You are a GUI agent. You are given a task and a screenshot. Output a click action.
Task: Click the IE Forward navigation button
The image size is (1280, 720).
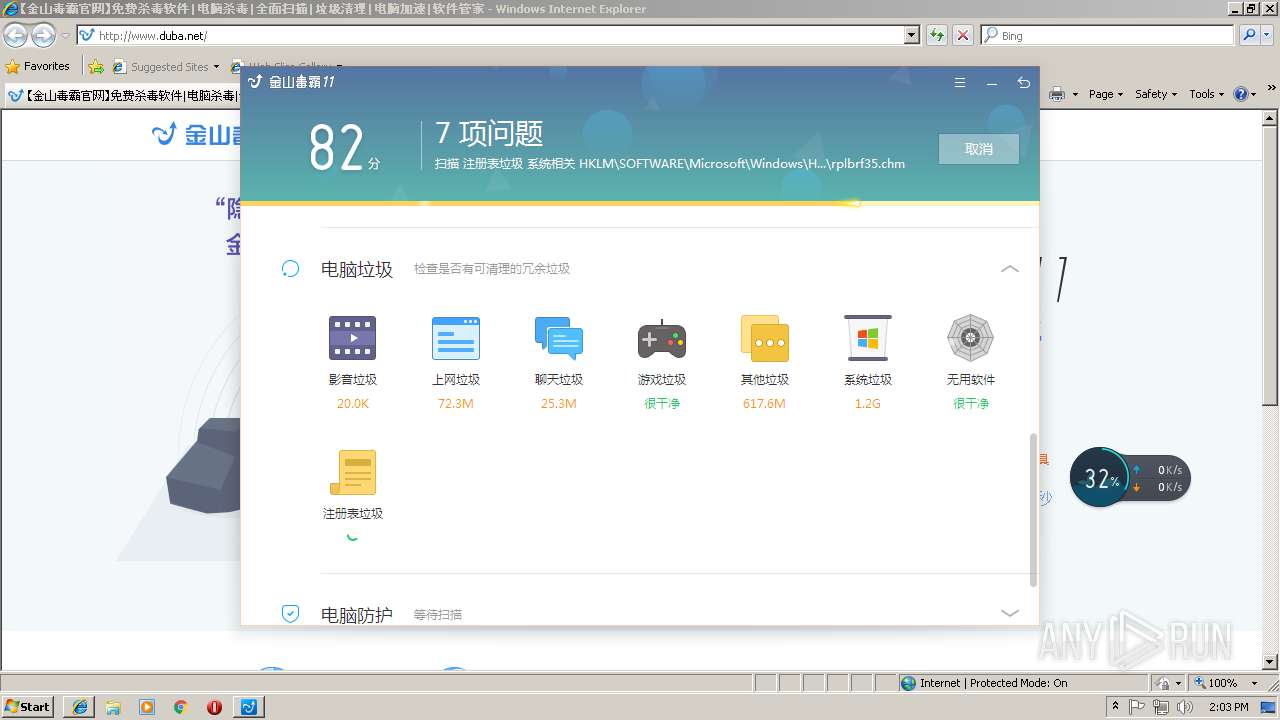[x=43, y=36]
